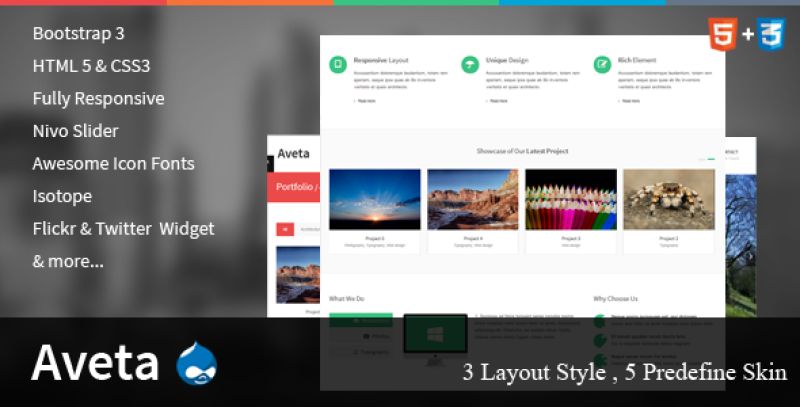Click the large white Aveta title
800x407 pixels.
coord(95,363)
